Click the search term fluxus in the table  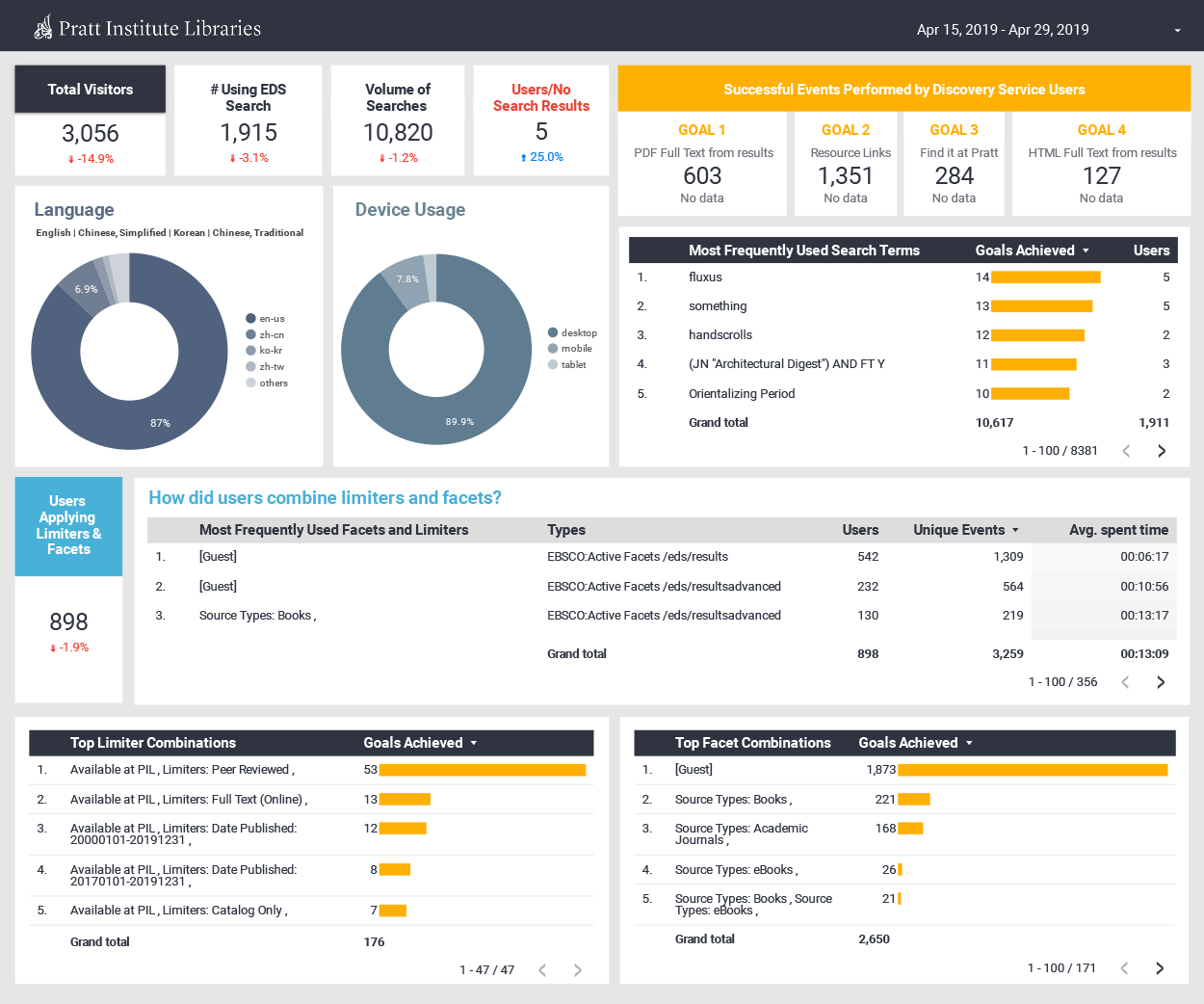pos(708,277)
